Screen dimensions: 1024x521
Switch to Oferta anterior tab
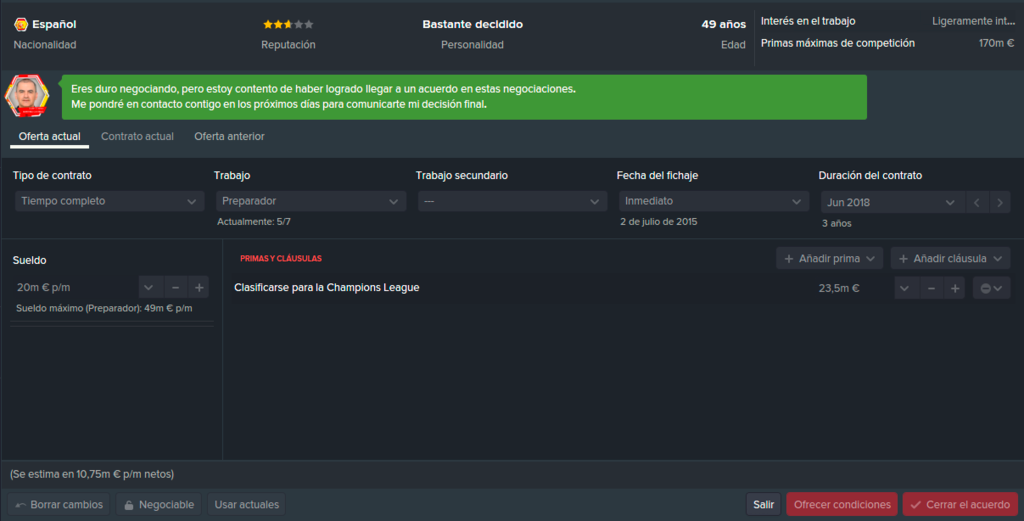229,136
